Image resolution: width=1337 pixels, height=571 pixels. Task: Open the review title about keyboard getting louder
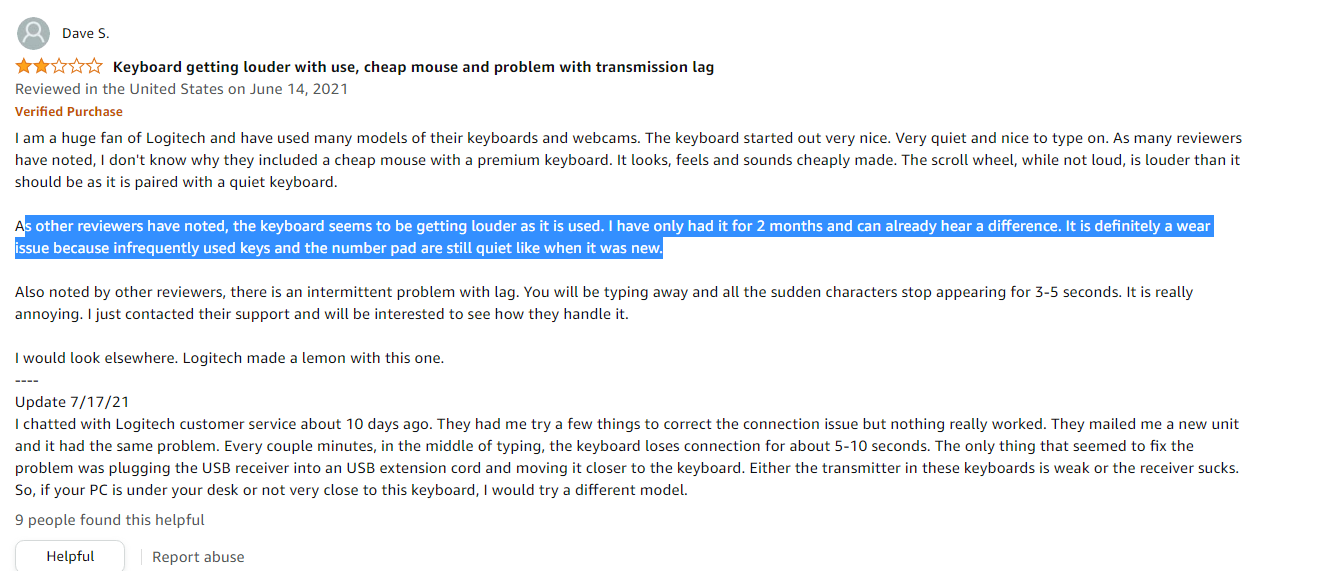pyautogui.click(x=413, y=67)
